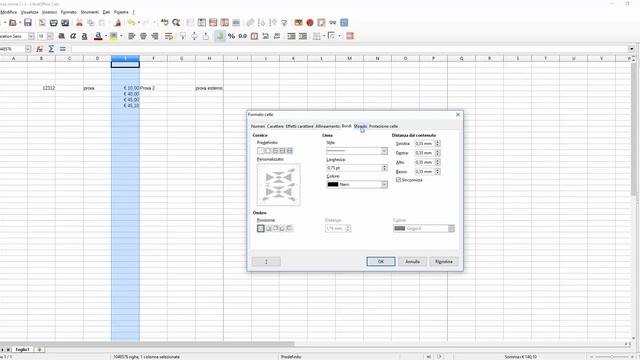Image resolution: width=640 pixels, height=360 pixels.
Task: Click the Insert Chart red circle icon
Action: [x=310, y=23]
